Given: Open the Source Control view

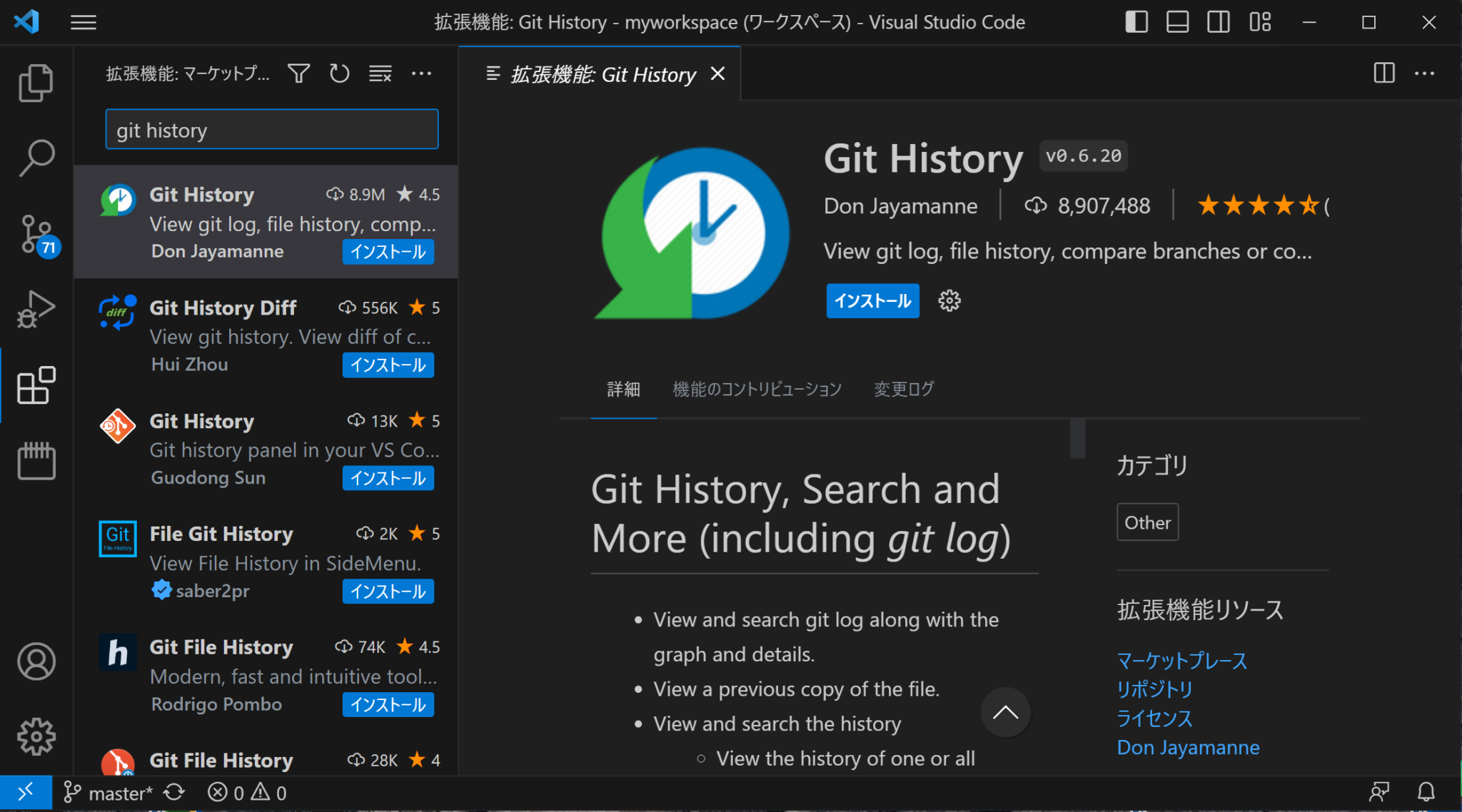Looking at the screenshot, I should tap(35, 234).
